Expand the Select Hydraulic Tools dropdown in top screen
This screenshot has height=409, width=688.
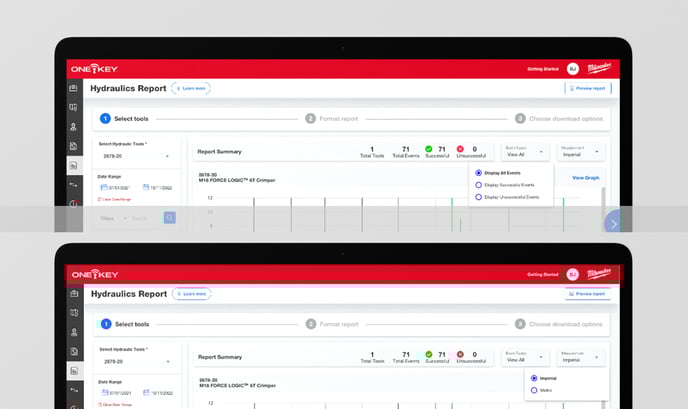click(136, 156)
